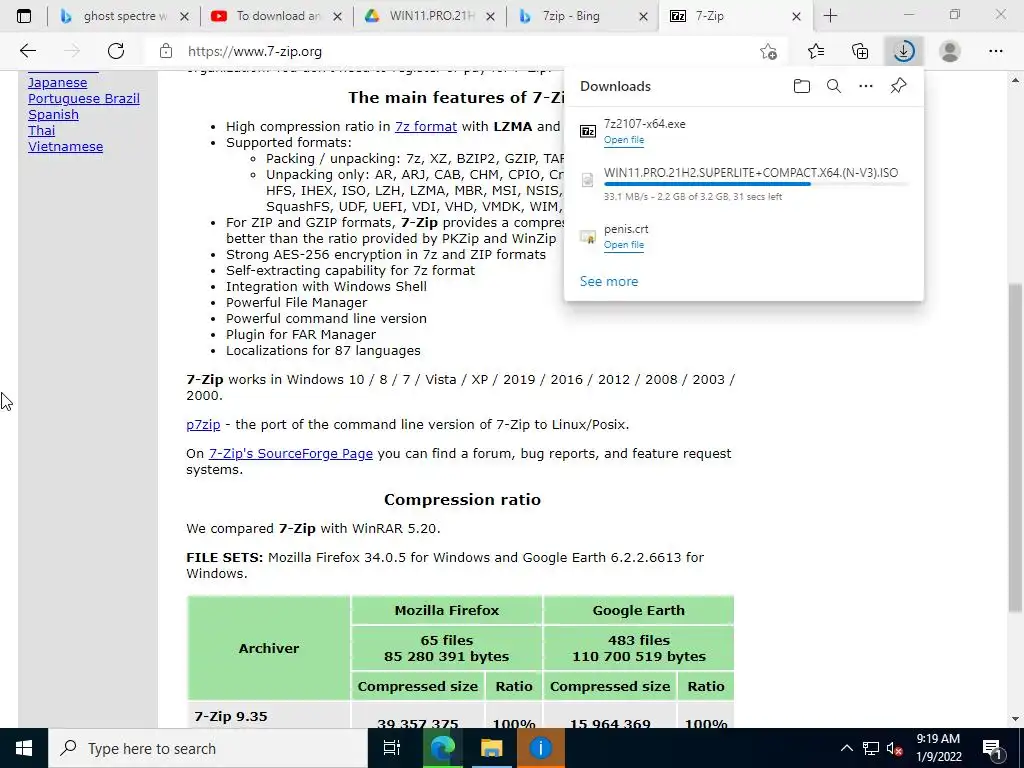Click the scrollbar down arrow
Screen dimensions: 1024x768
(x=1015, y=719)
